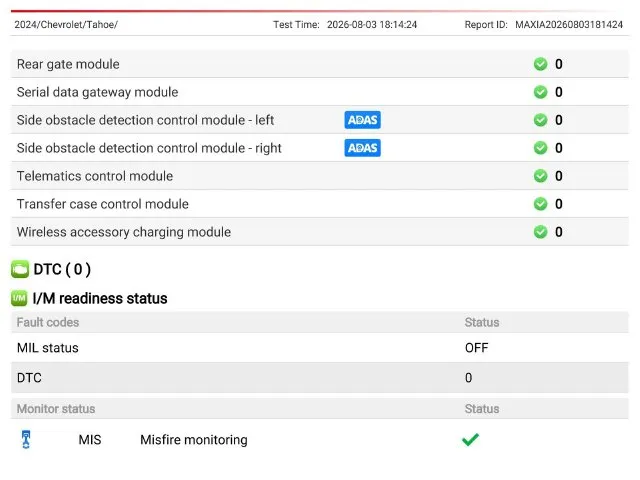Click the I/M readiness status heading
This screenshot has width=640, height=480.
pyautogui.click(x=100, y=298)
